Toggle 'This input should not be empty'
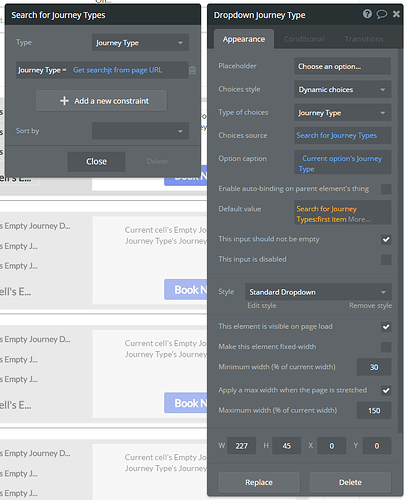This screenshot has width=407, height=500. [386, 239]
